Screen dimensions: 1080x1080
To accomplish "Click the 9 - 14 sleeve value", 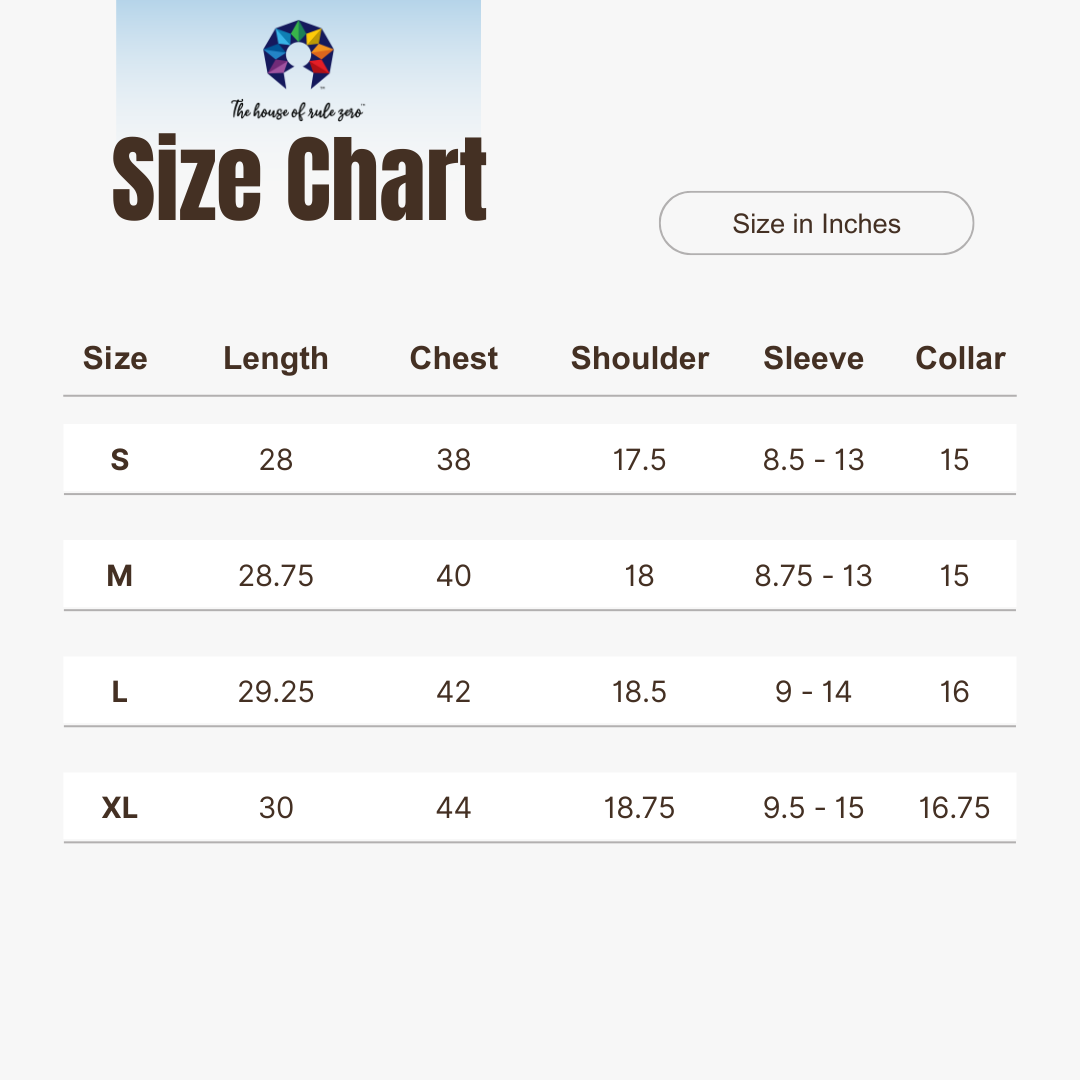I will (x=813, y=692).
